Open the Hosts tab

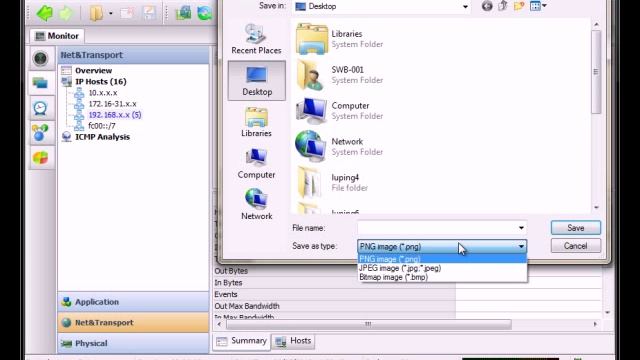click(293, 341)
